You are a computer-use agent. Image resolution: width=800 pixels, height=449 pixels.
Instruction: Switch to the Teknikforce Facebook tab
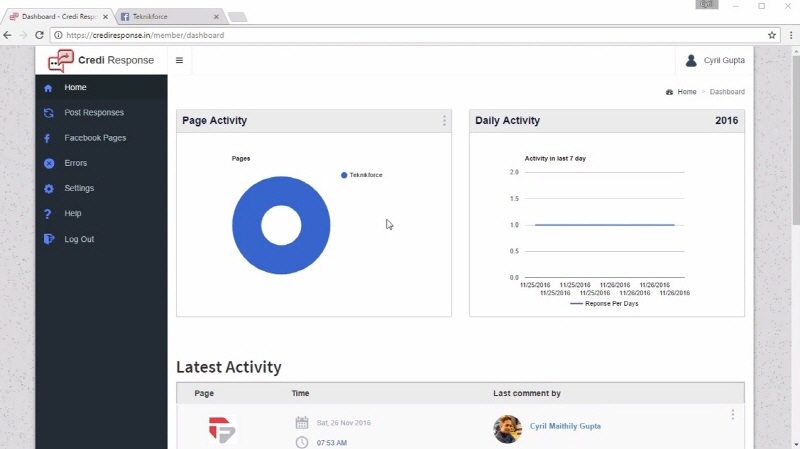click(x=170, y=16)
